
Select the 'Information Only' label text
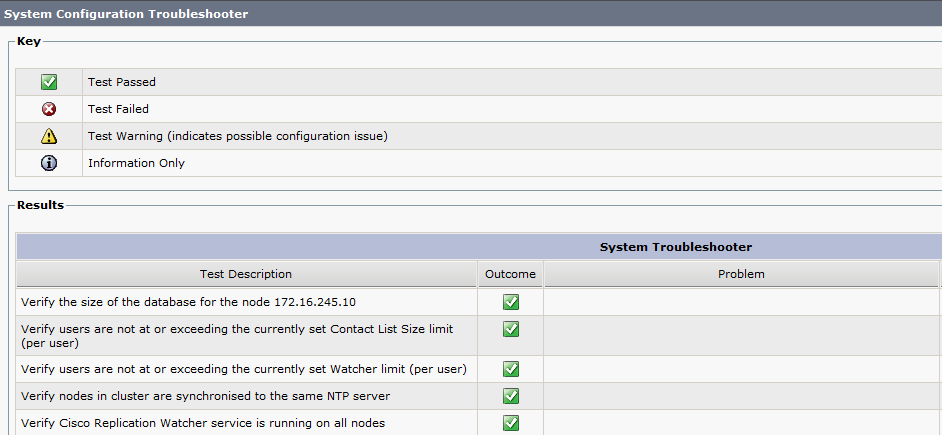136,163
